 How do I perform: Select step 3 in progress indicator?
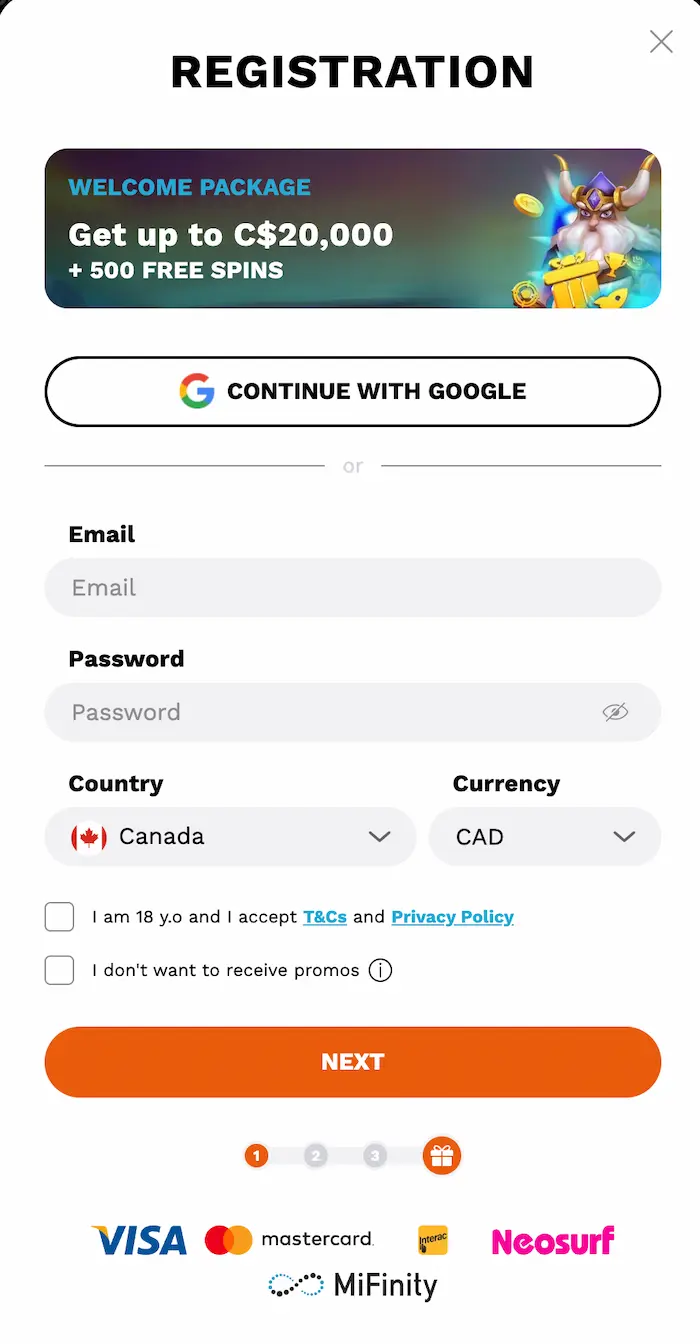[375, 1156]
